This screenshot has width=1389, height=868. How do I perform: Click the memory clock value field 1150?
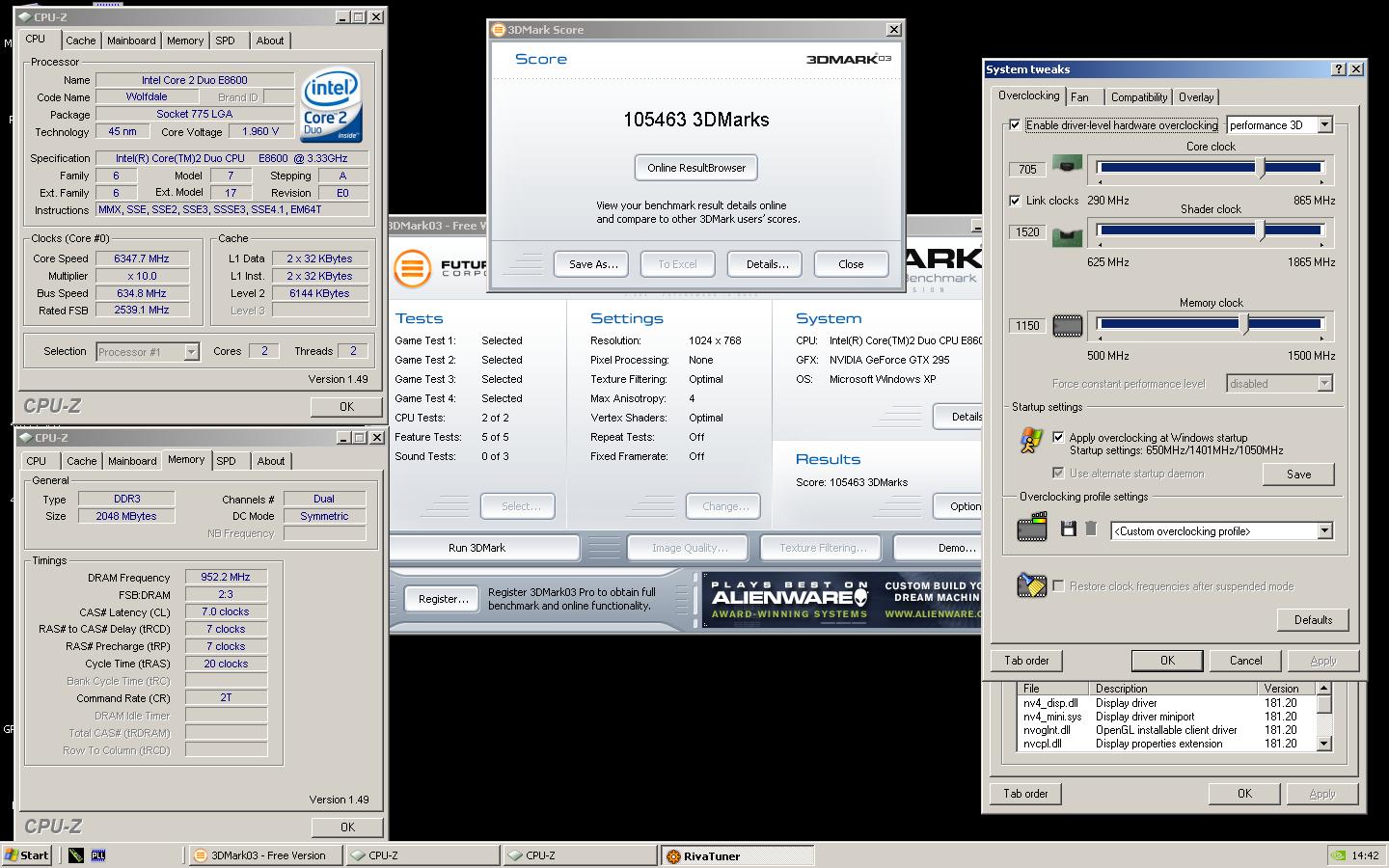[x=1027, y=326]
